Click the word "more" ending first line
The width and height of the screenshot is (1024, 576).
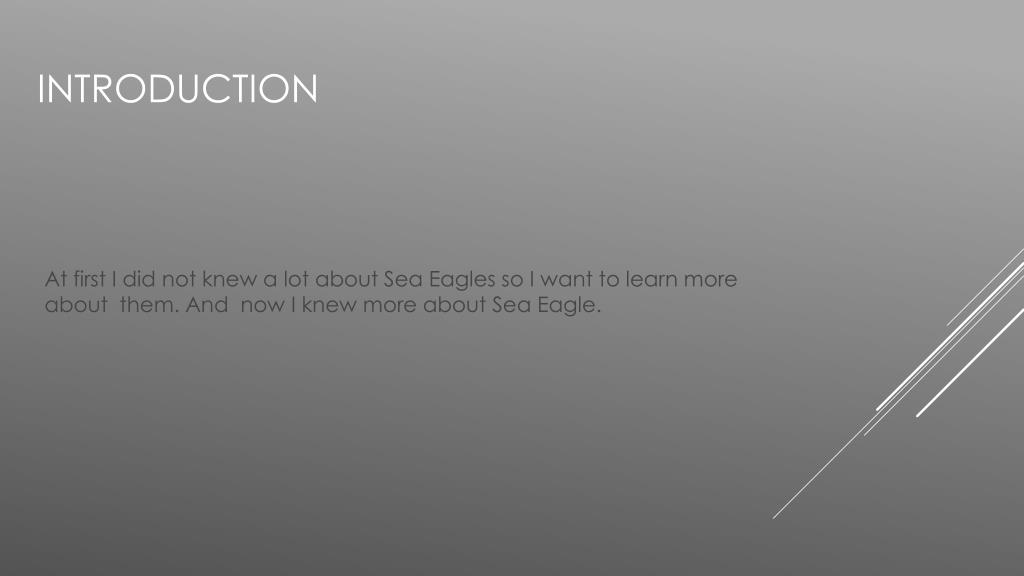coord(711,280)
